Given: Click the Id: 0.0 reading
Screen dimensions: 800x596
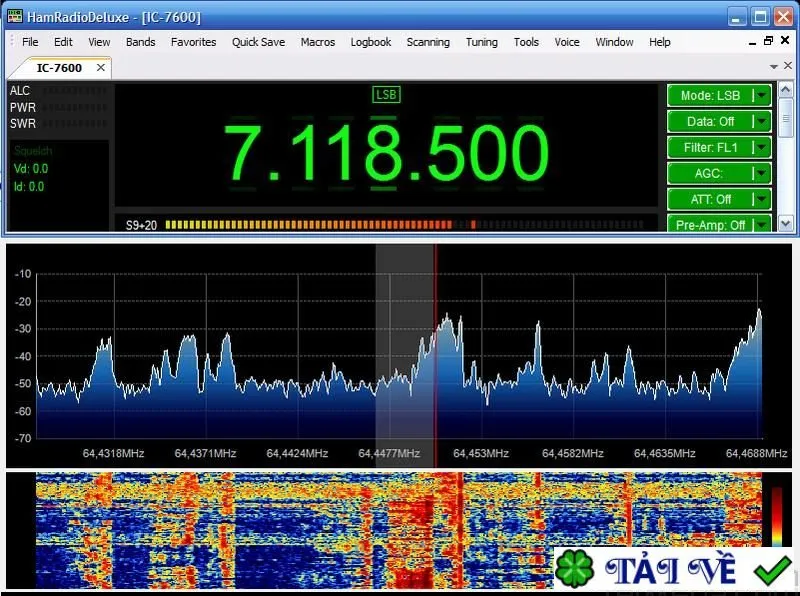Looking at the screenshot, I should [x=29, y=187].
